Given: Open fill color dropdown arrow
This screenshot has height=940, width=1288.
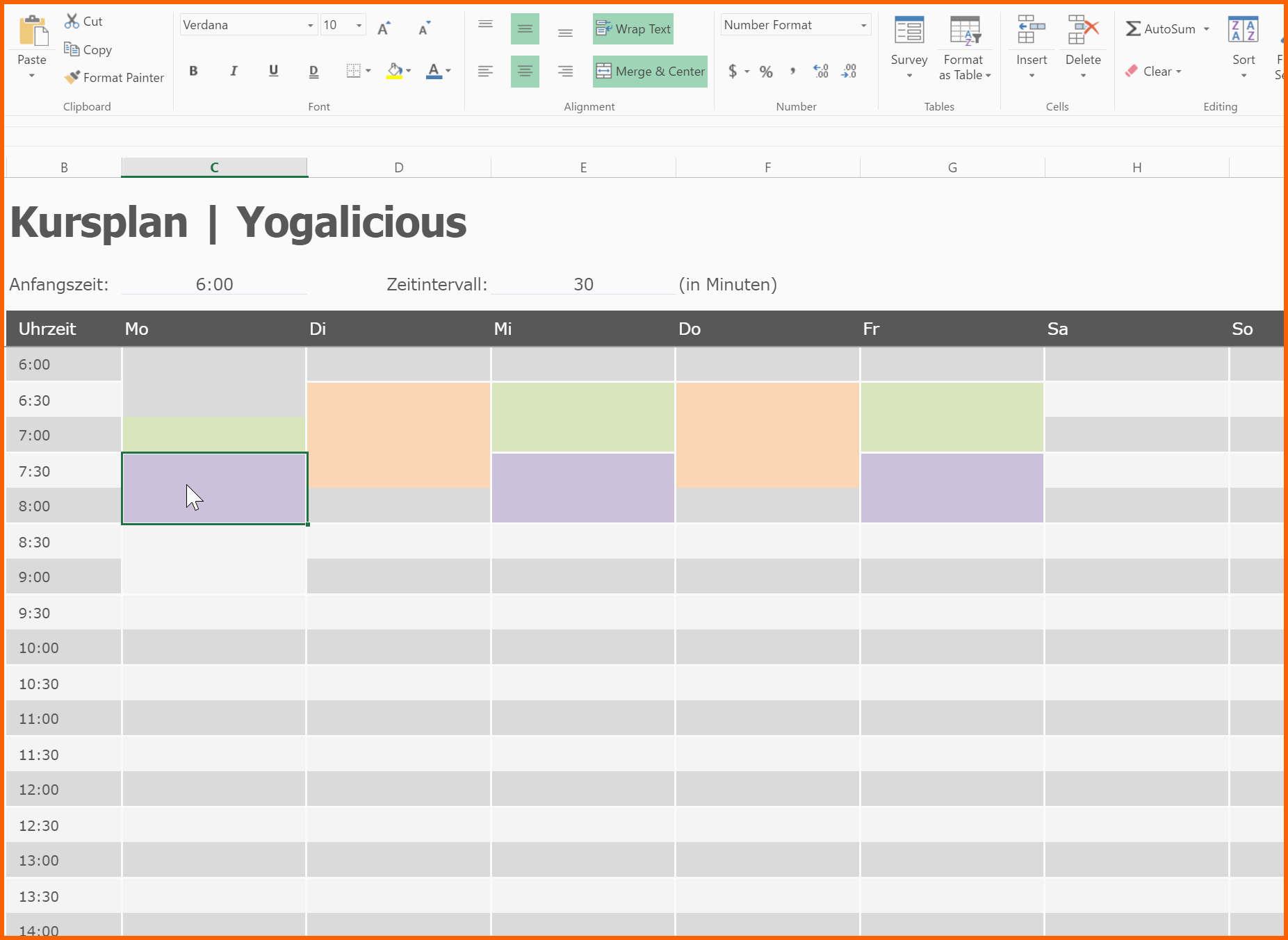Looking at the screenshot, I should (409, 71).
